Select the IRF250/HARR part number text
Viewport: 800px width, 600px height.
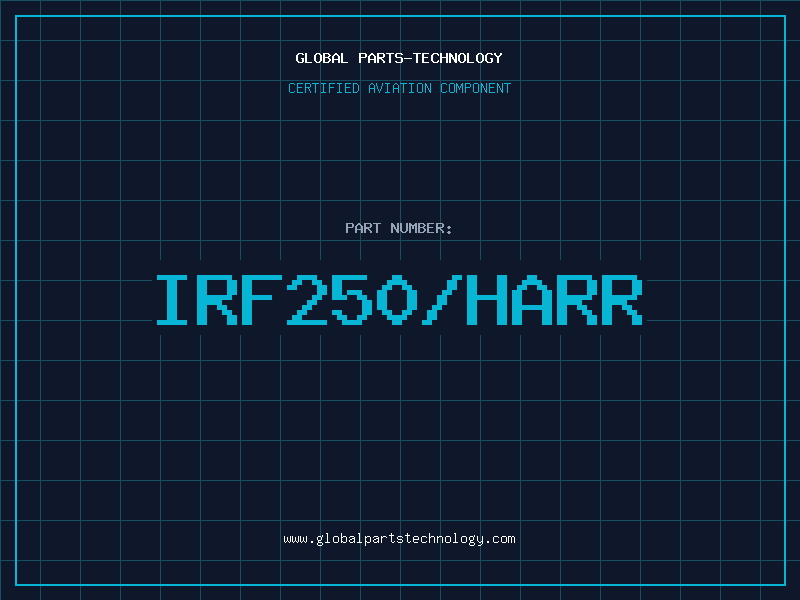(x=399, y=300)
